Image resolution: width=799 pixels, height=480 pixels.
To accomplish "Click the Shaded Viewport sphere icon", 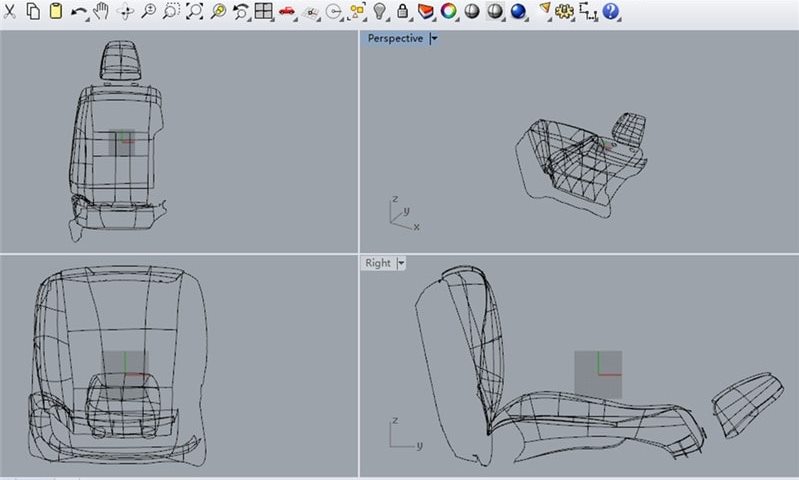I will coord(472,11).
